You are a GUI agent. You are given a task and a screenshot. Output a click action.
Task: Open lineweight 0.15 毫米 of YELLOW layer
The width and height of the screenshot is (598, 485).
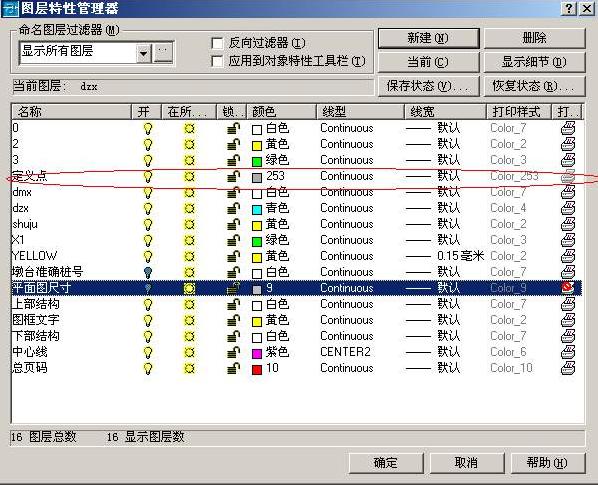point(445,256)
